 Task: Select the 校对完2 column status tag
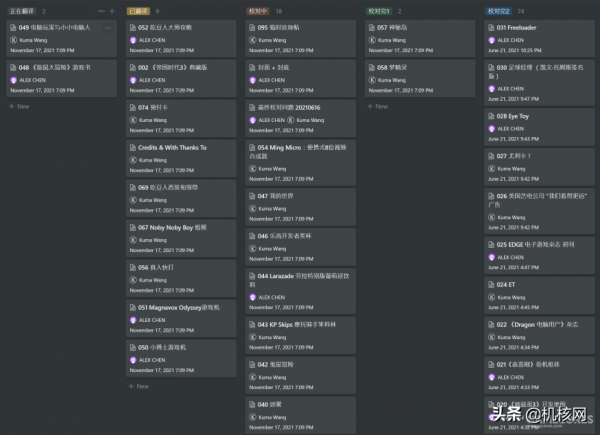[x=499, y=11]
